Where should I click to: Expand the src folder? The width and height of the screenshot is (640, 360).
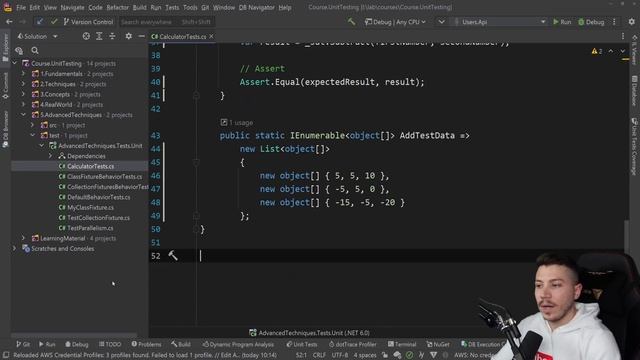point(33,125)
